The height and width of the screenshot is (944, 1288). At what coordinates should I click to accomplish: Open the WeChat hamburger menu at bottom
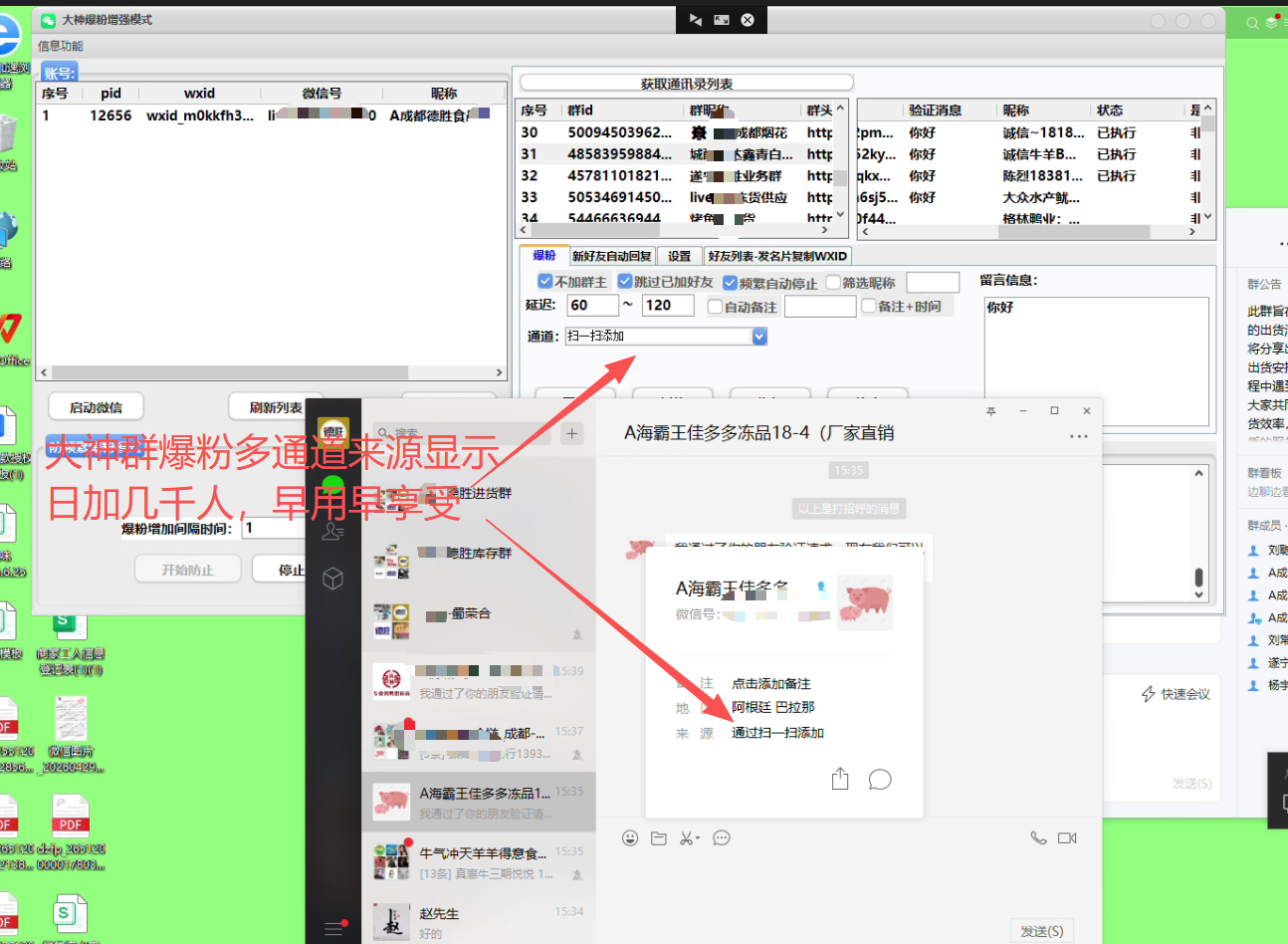pyautogui.click(x=333, y=928)
